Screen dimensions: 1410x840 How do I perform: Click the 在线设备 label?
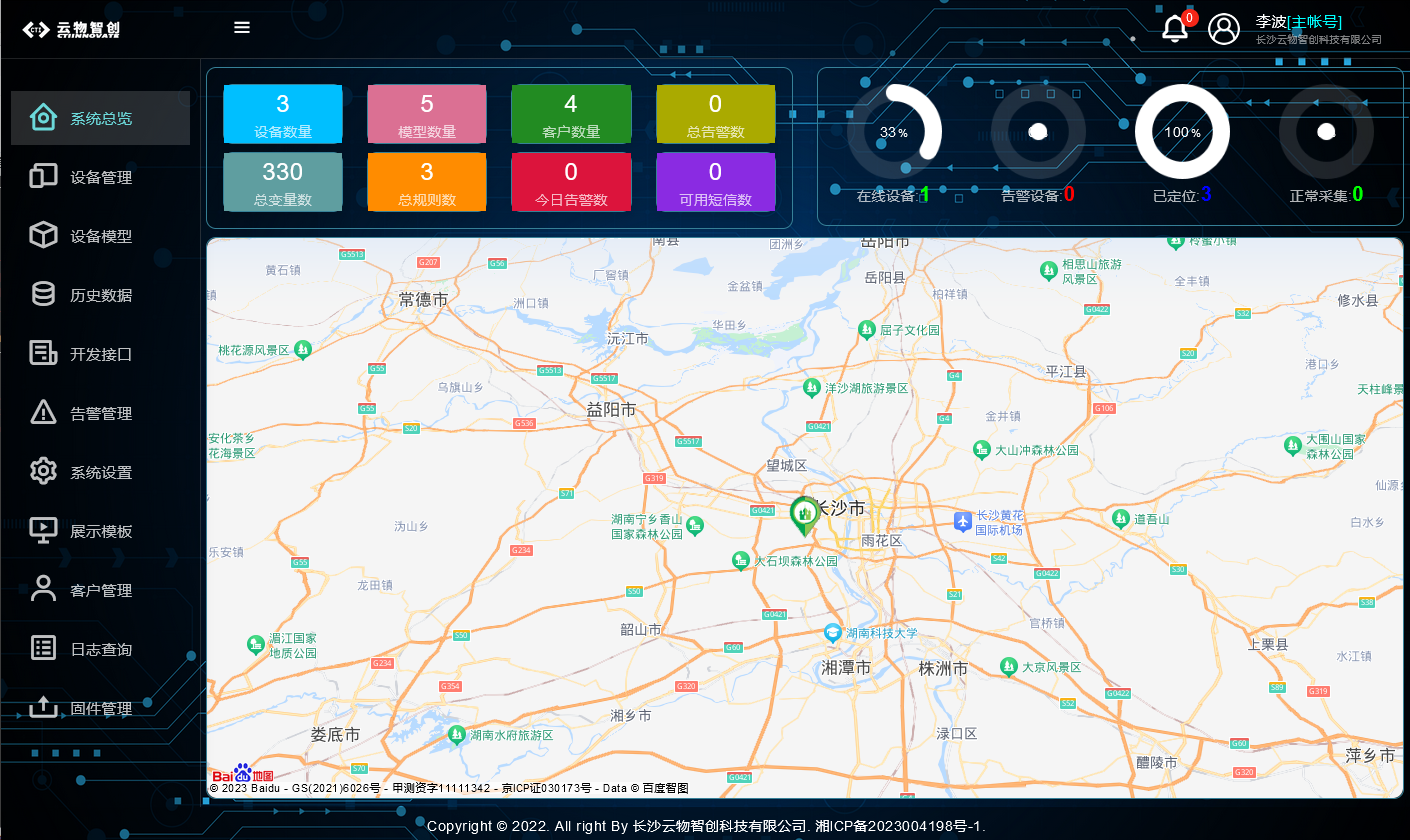pos(888,196)
